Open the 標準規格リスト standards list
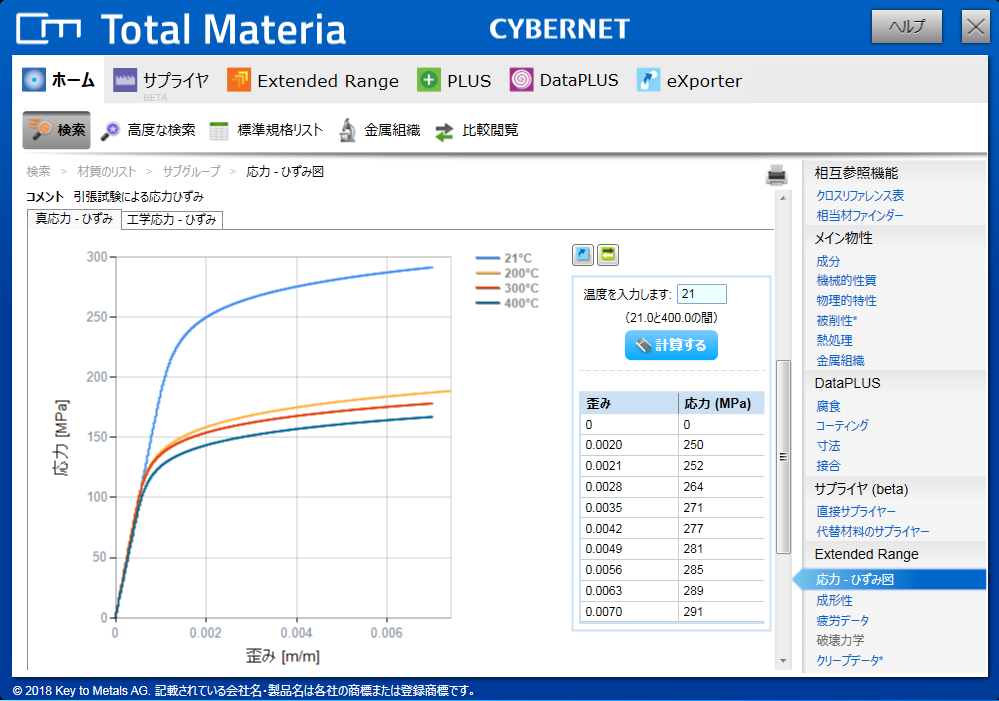 [266, 130]
